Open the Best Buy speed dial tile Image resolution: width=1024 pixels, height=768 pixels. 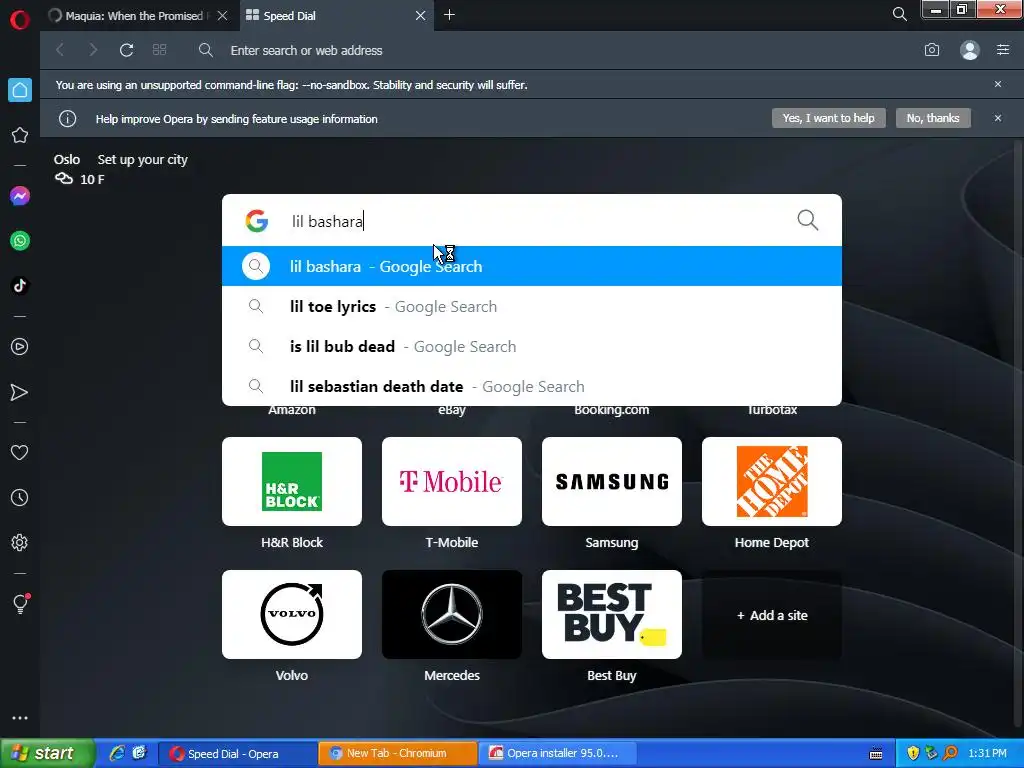(x=612, y=615)
